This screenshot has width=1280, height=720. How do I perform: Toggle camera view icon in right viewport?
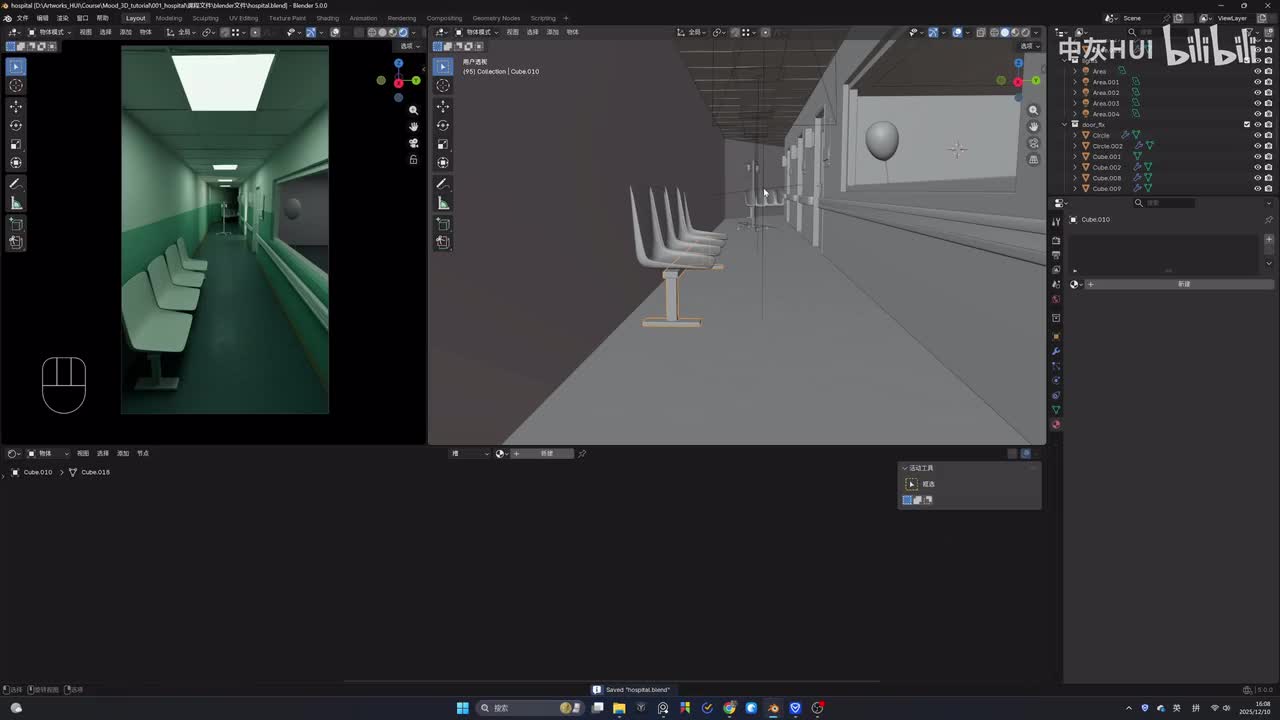tap(1033, 143)
